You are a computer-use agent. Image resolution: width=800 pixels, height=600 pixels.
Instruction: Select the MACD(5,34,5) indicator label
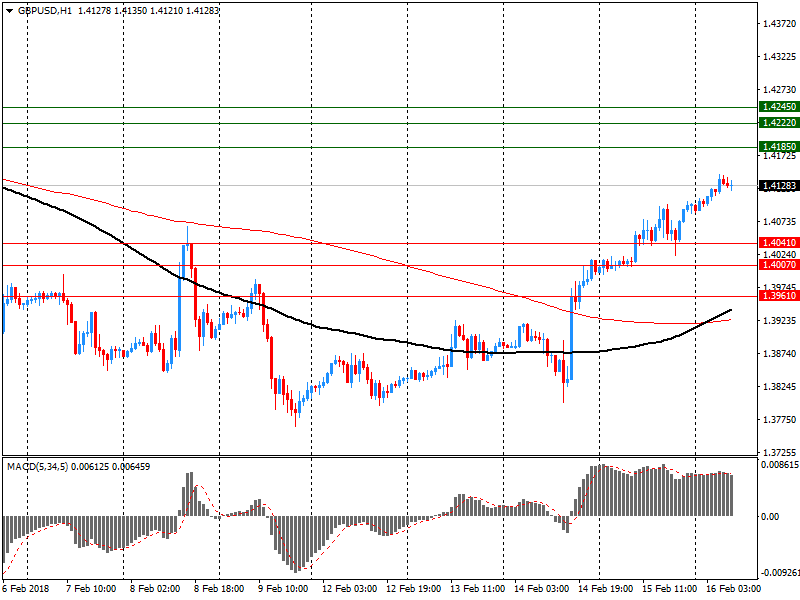click(37, 466)
